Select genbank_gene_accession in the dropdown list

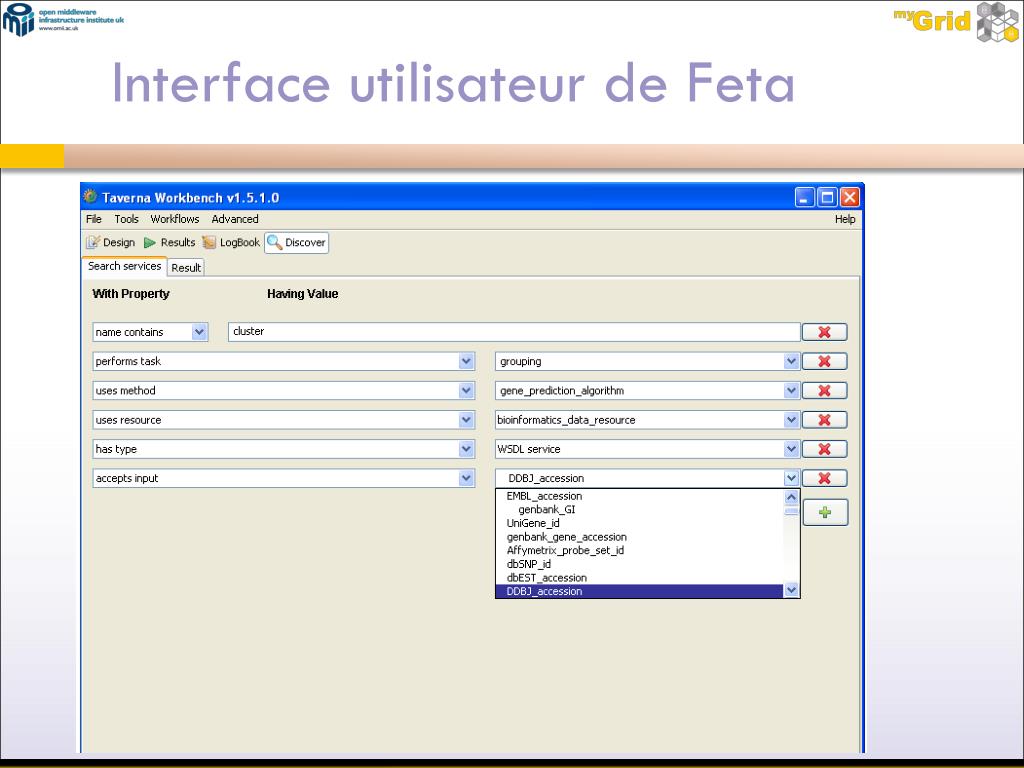pos(639,537)
